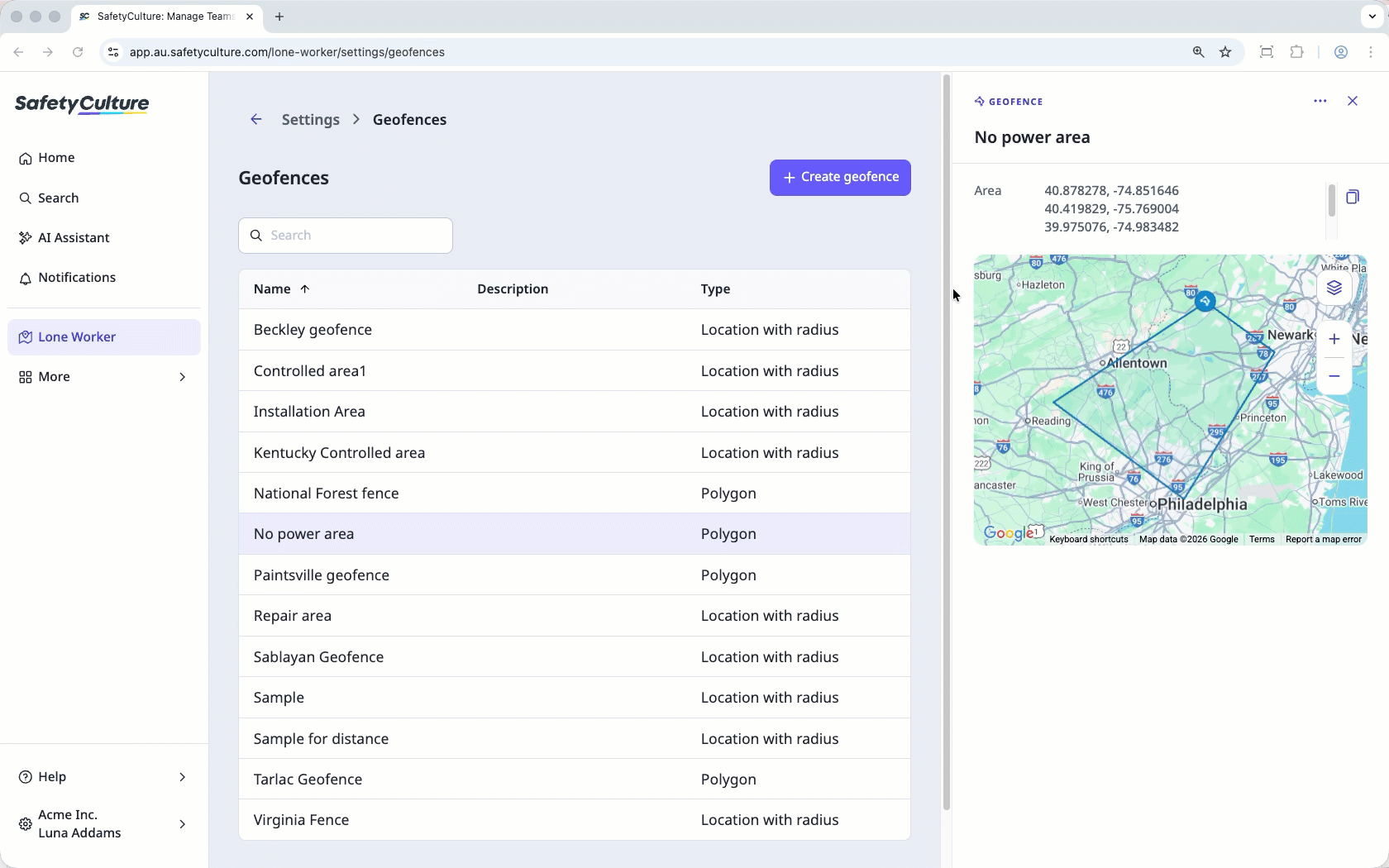Image resolution: width=1389 pixels, height=868 pixels.
Task: Open the map Terms link
Action: [x=1262, y=540]
